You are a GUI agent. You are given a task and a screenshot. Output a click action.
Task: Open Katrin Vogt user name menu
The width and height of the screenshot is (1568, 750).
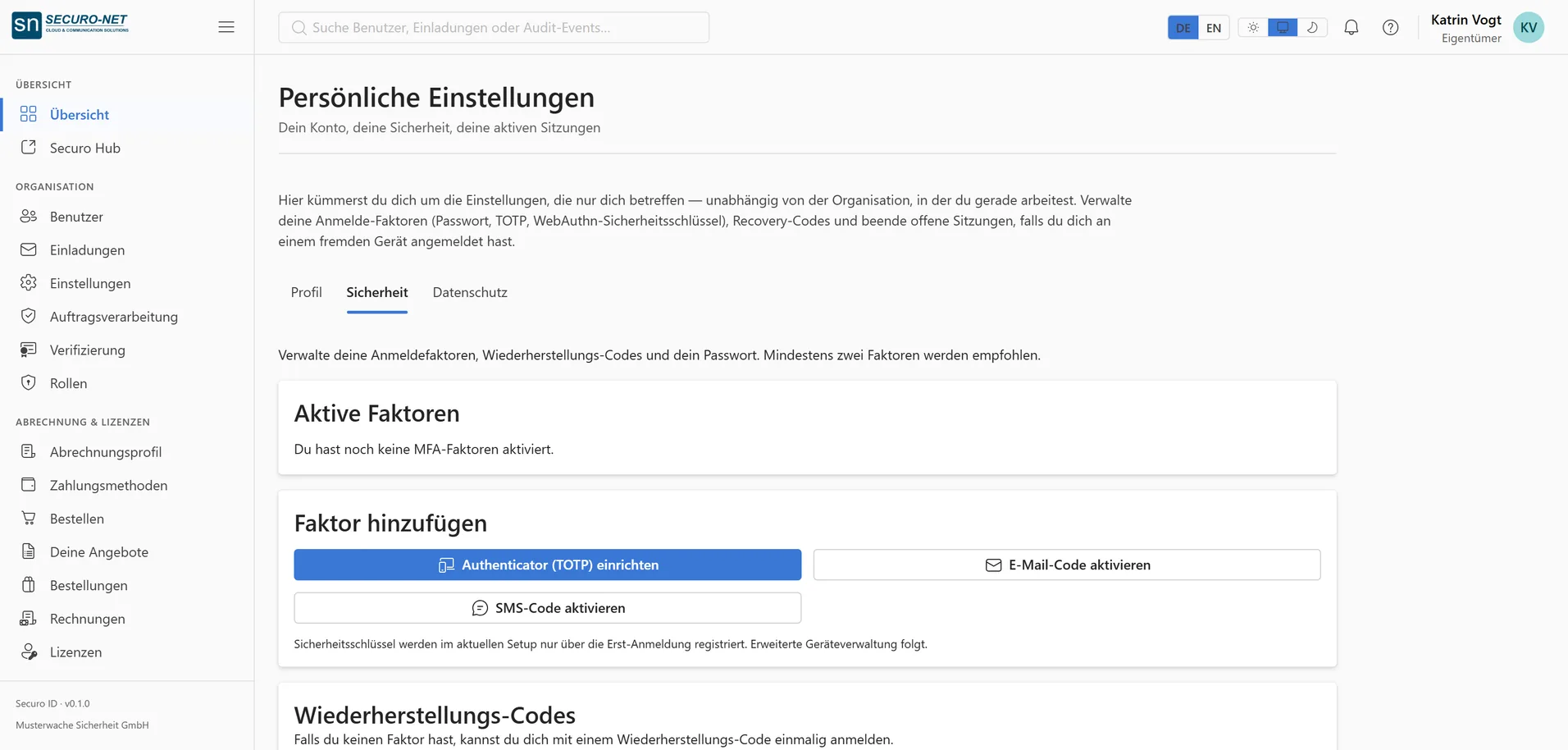coord(1466,20)
